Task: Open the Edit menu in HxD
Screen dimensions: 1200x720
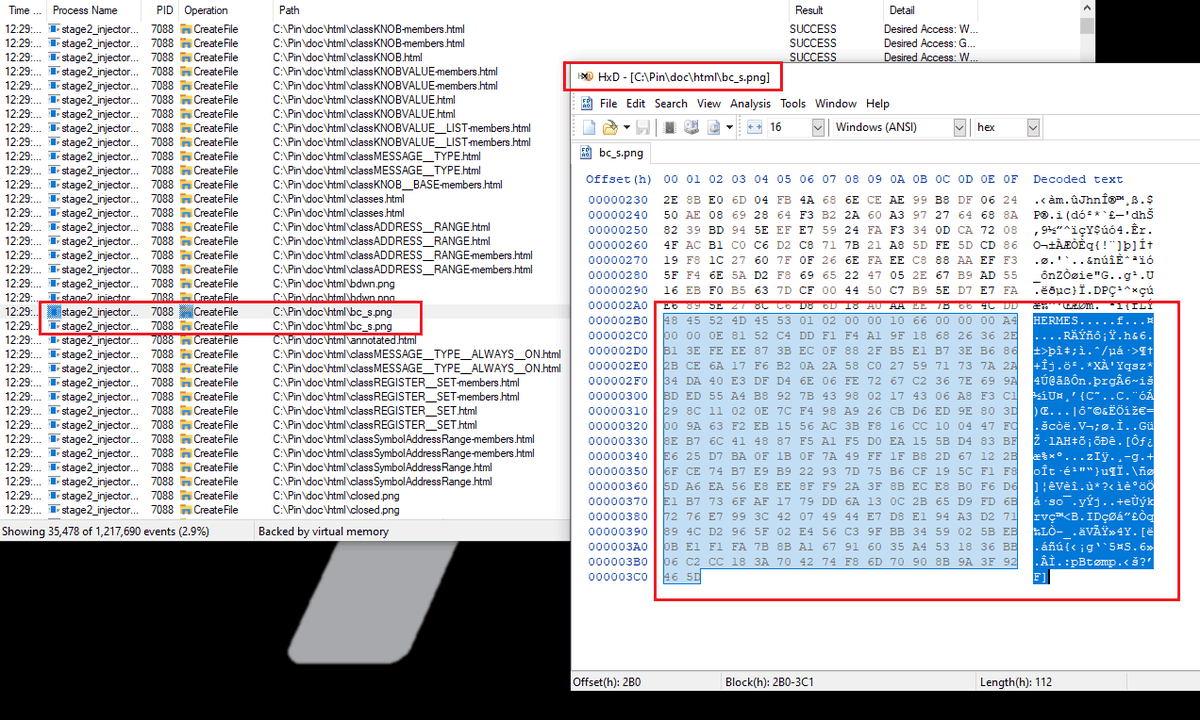Action: click(636, 104)
